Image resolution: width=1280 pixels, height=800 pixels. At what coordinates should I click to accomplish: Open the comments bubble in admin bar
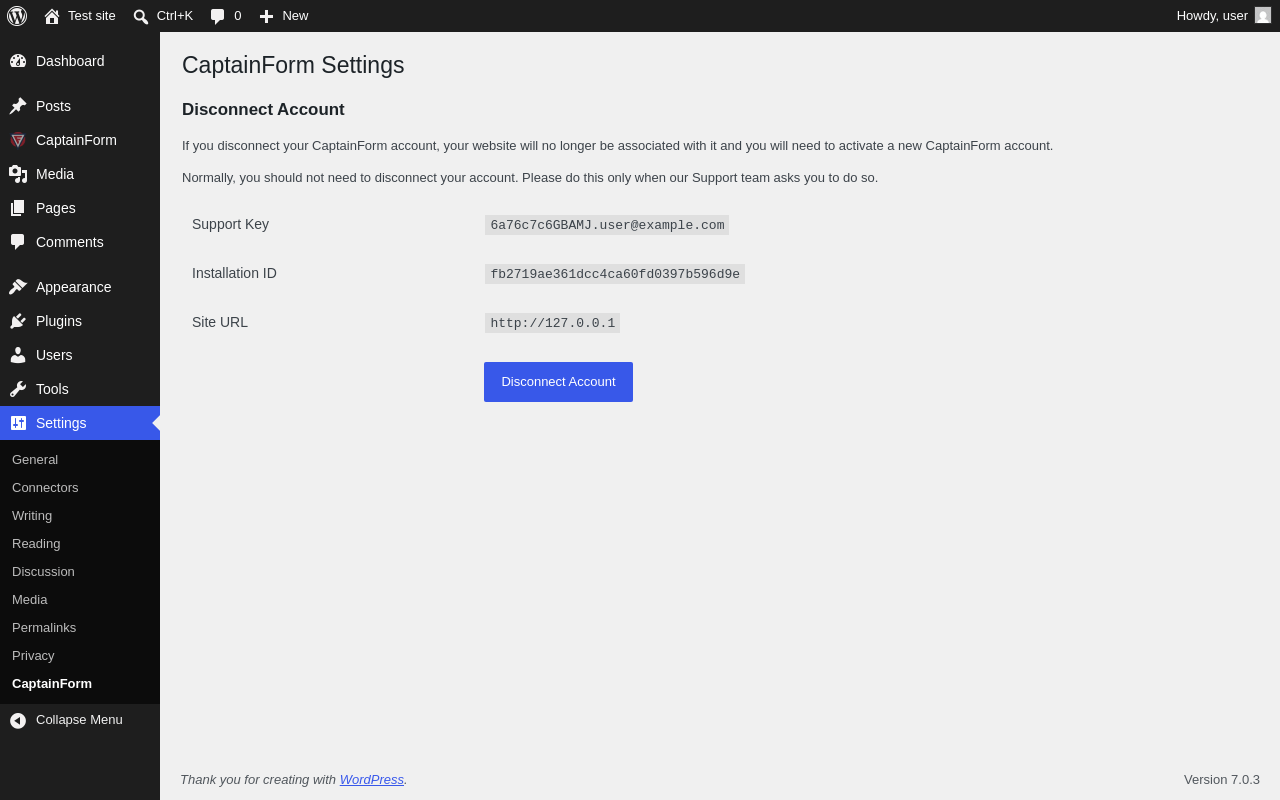tap(225, 16)
